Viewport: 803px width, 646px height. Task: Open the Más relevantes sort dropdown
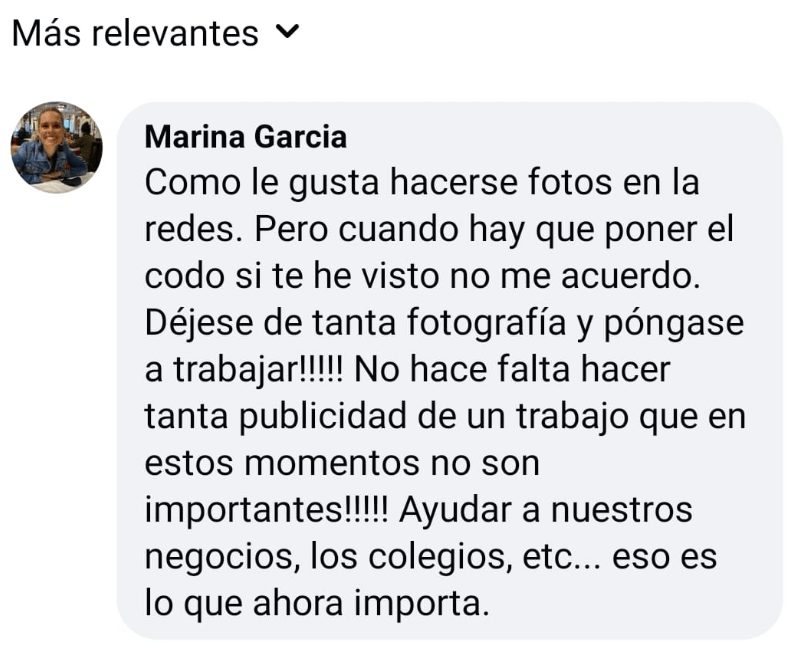point(155,33)
